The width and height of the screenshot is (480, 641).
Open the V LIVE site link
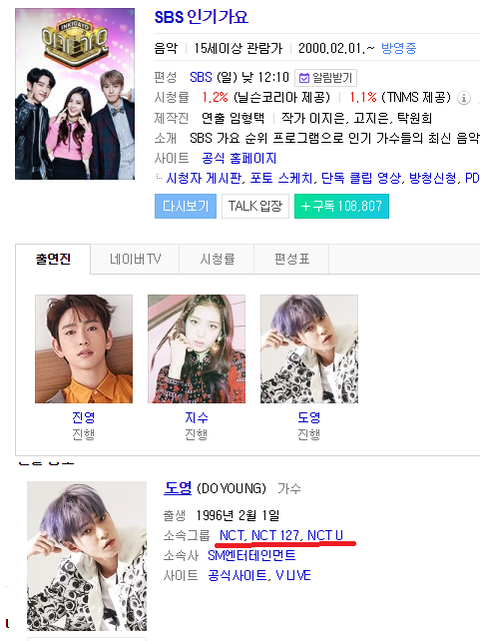point(293,576)
